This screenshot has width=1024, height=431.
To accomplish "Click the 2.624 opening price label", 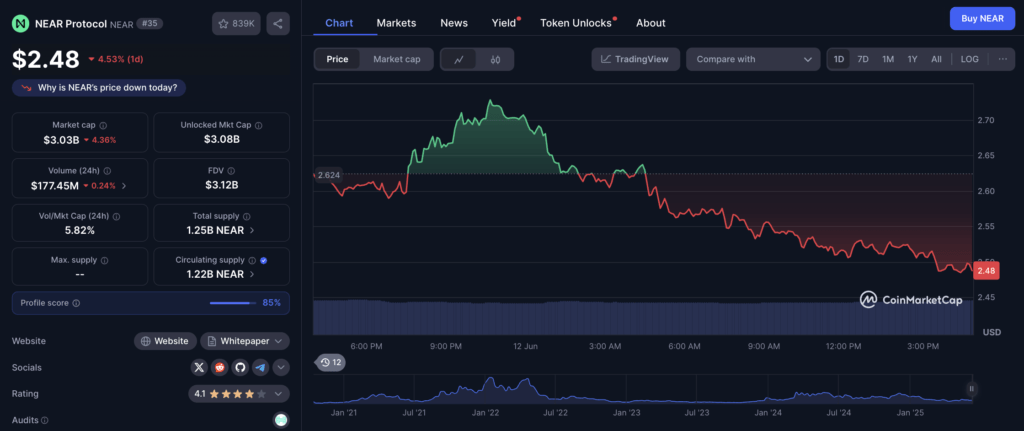I will coord(328,174).
